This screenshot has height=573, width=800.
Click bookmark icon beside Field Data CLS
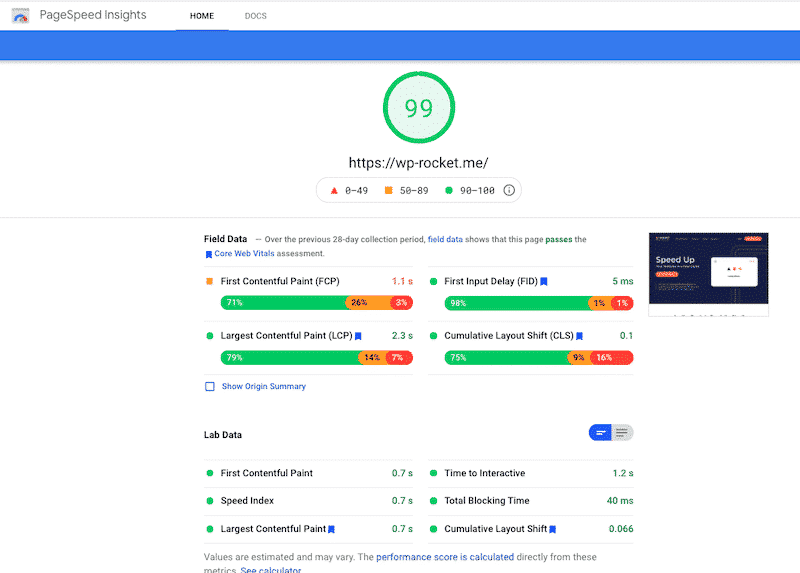[579, 336]
